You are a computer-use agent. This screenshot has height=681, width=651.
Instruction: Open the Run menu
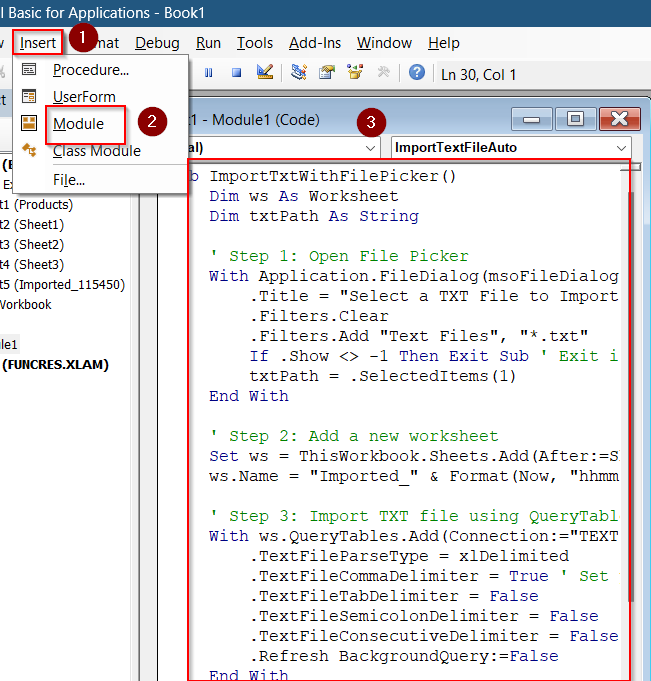coord(208,43)
